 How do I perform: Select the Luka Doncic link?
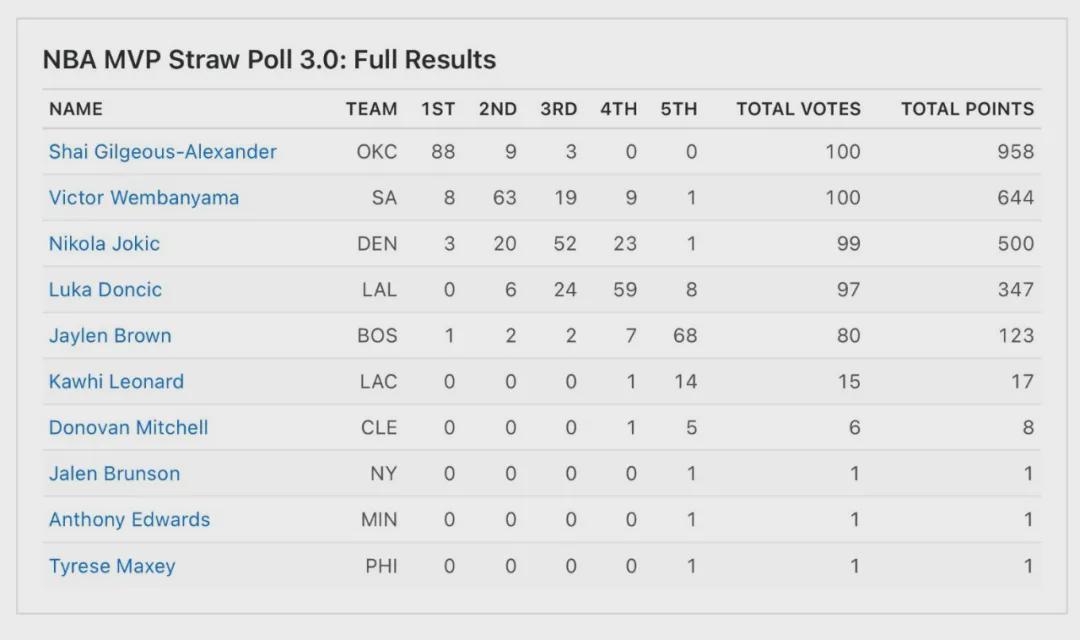pos(105,290)
